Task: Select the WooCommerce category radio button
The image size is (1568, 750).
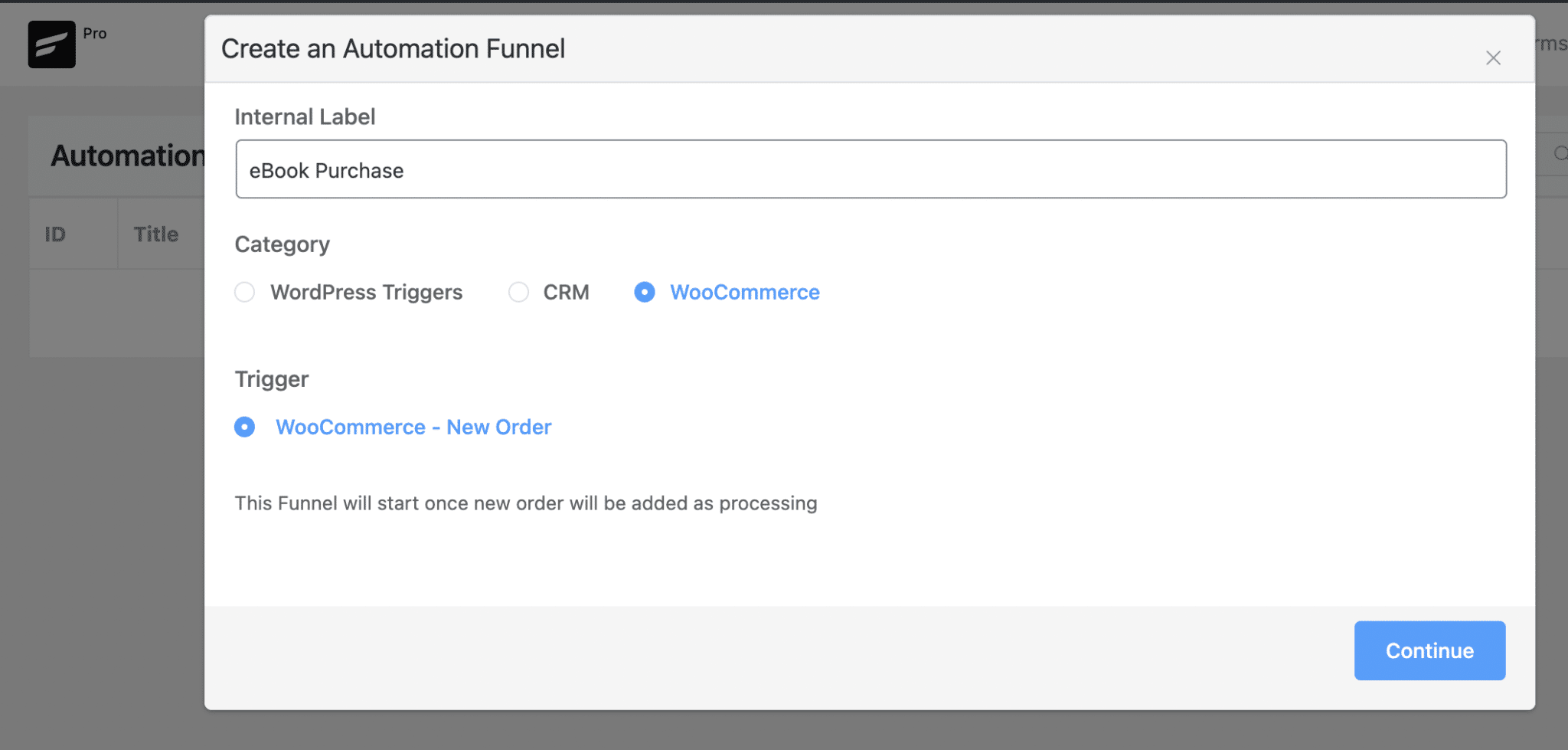Action: tap(645, 292)
